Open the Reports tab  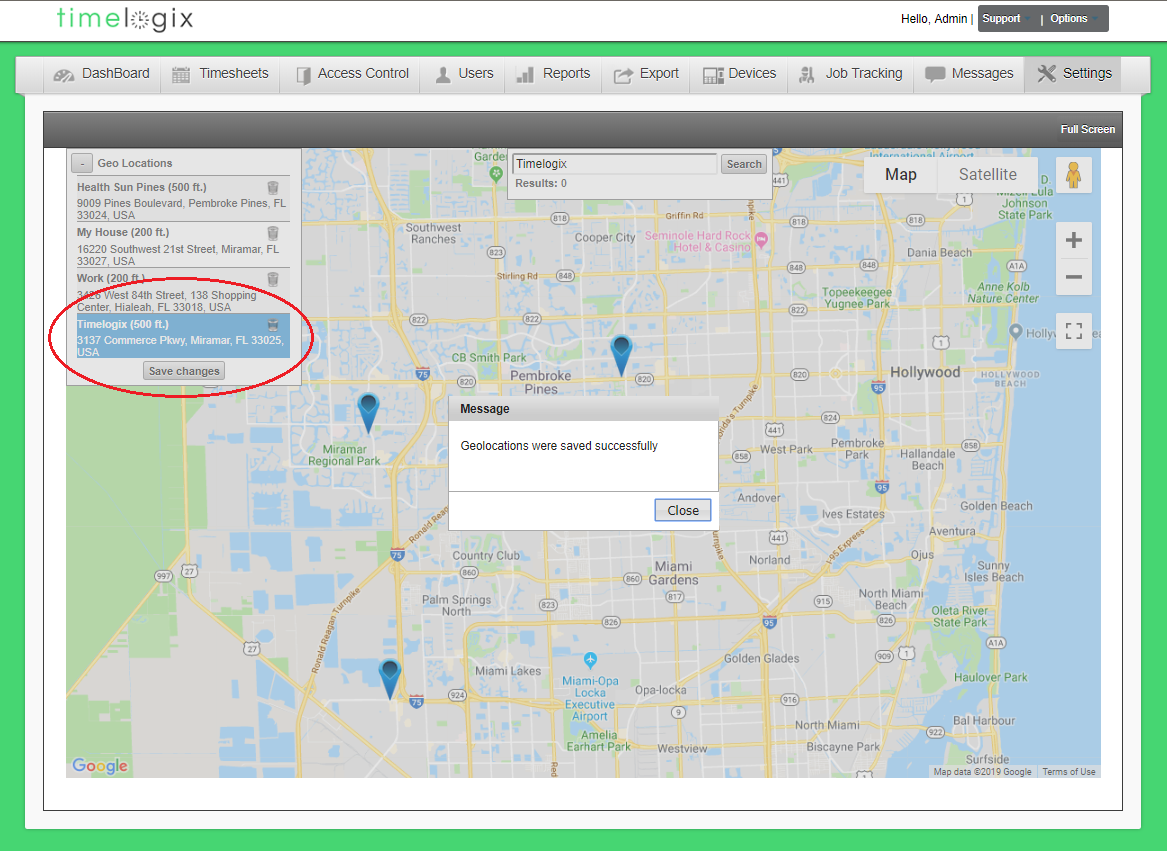553,74
